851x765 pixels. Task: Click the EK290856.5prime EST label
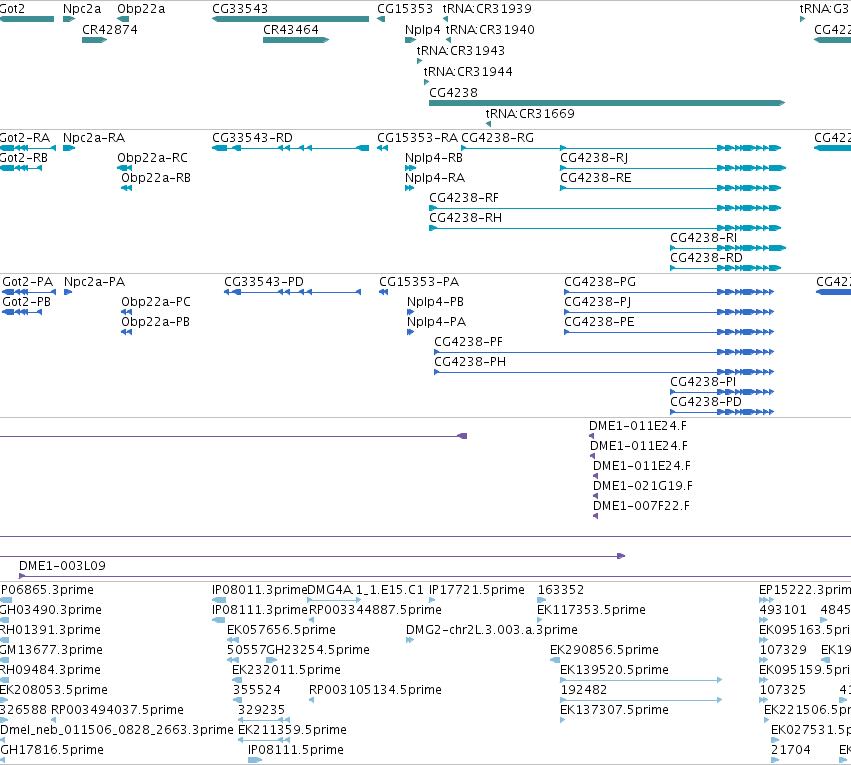coord(605,651)
